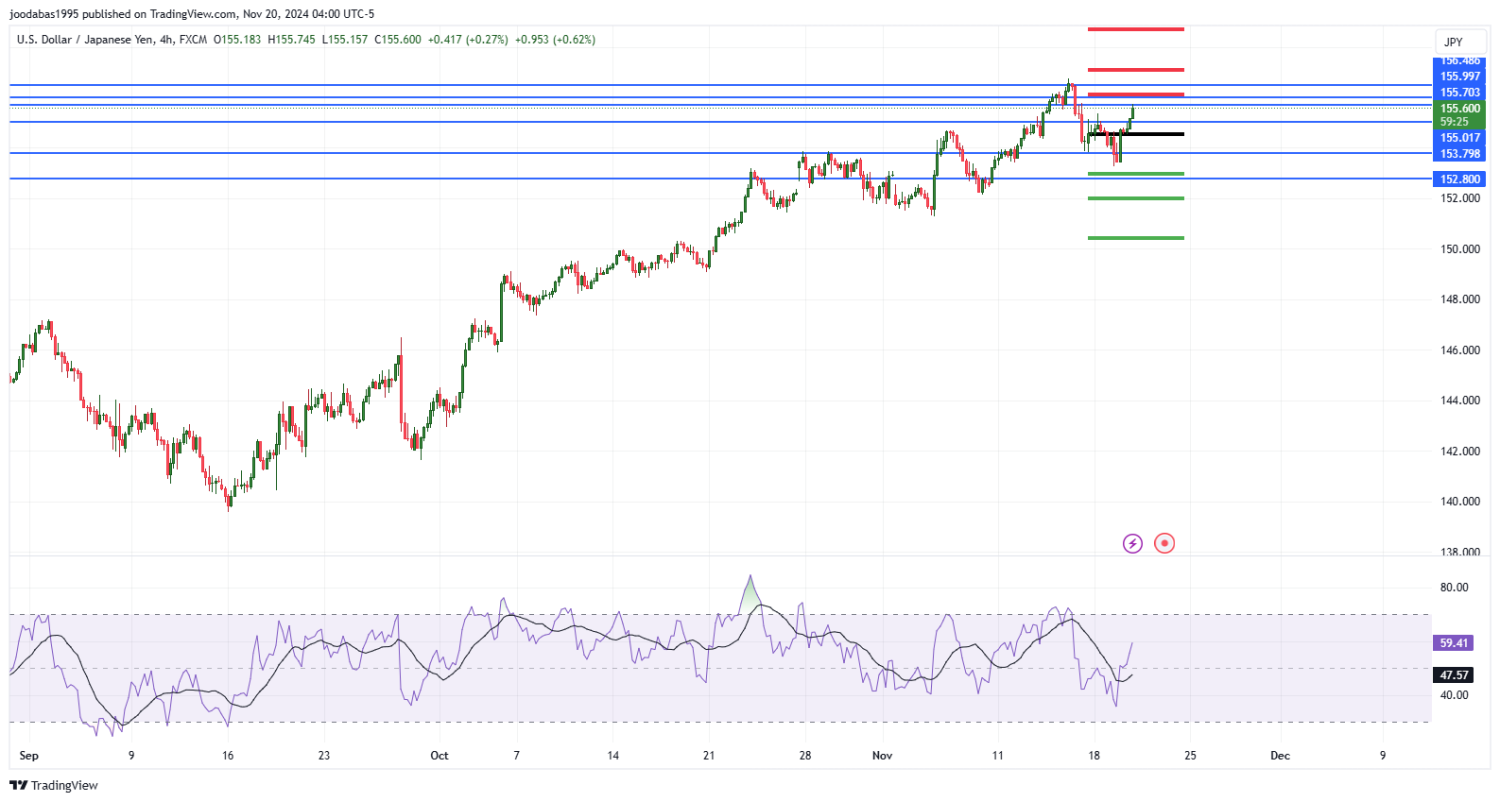This screenshot has height=802, width=1500.
Task: Click the 152.000 price axis value
Action: (x=1460, y=198)
